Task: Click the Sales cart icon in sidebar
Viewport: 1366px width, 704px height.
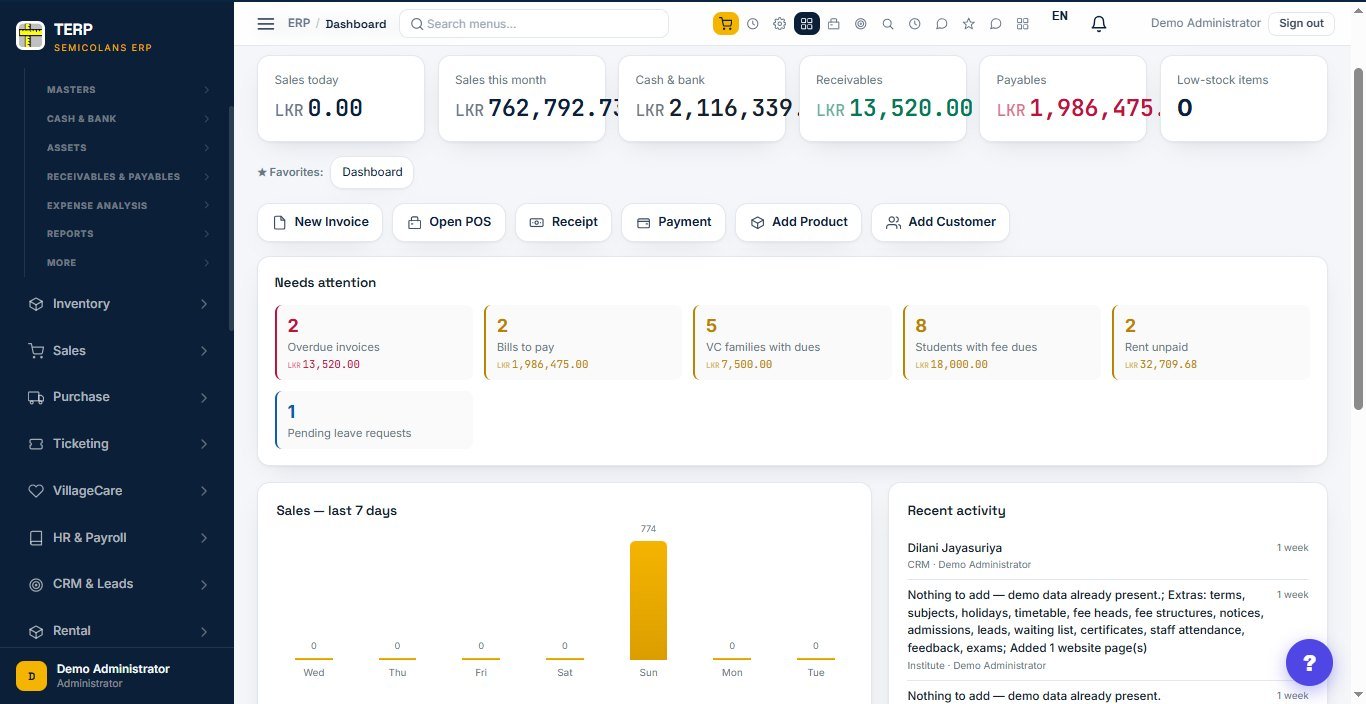Action: click(x=36, y=351)
